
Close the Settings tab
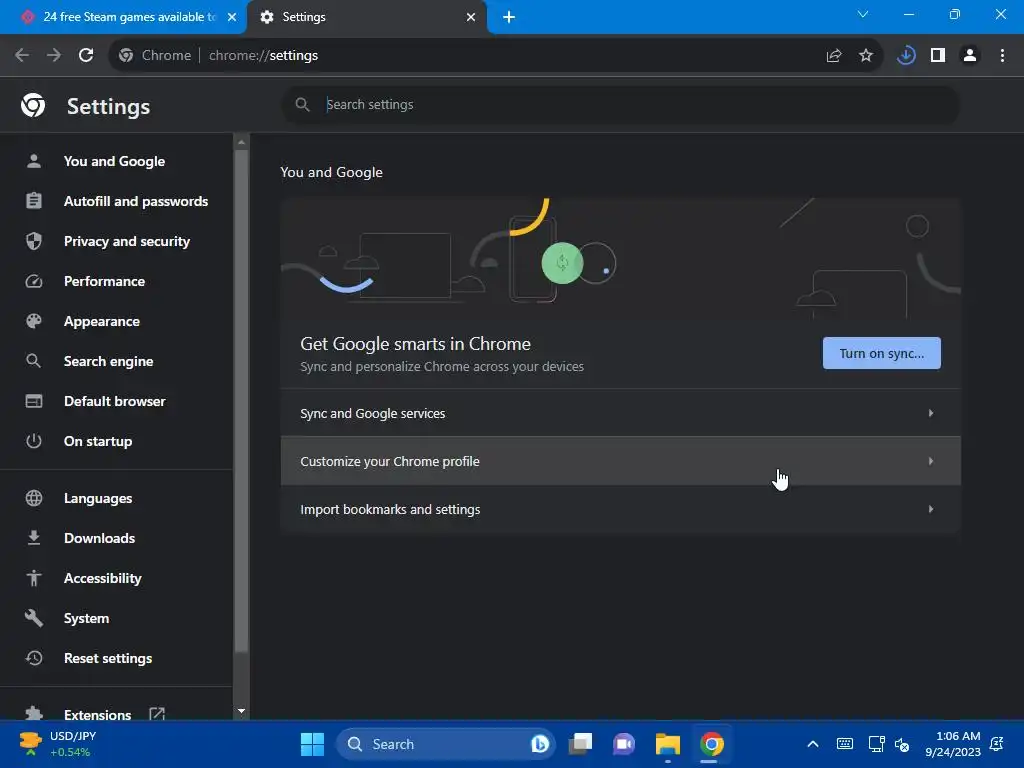coord(471,17)
